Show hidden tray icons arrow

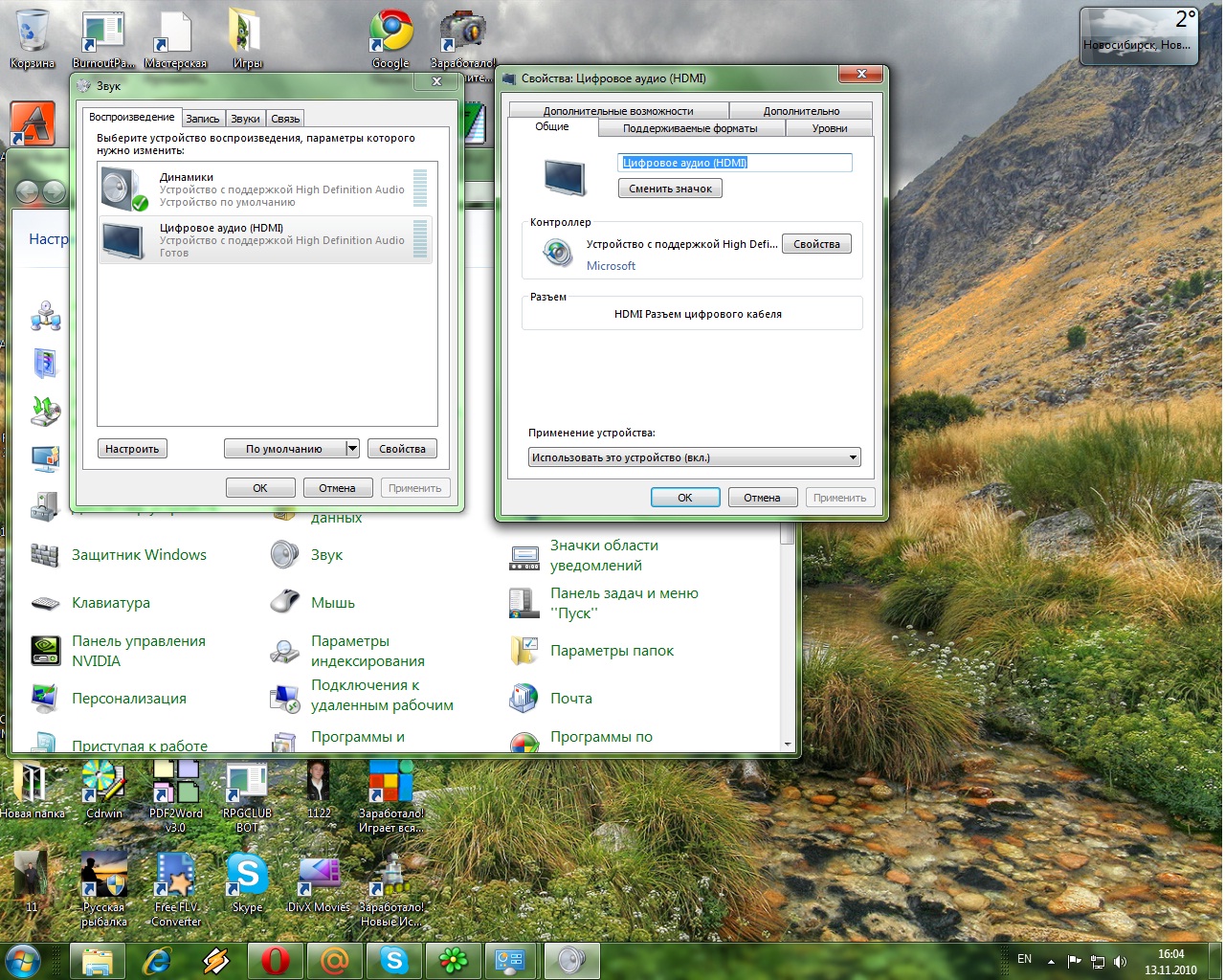click(1051, 962)
